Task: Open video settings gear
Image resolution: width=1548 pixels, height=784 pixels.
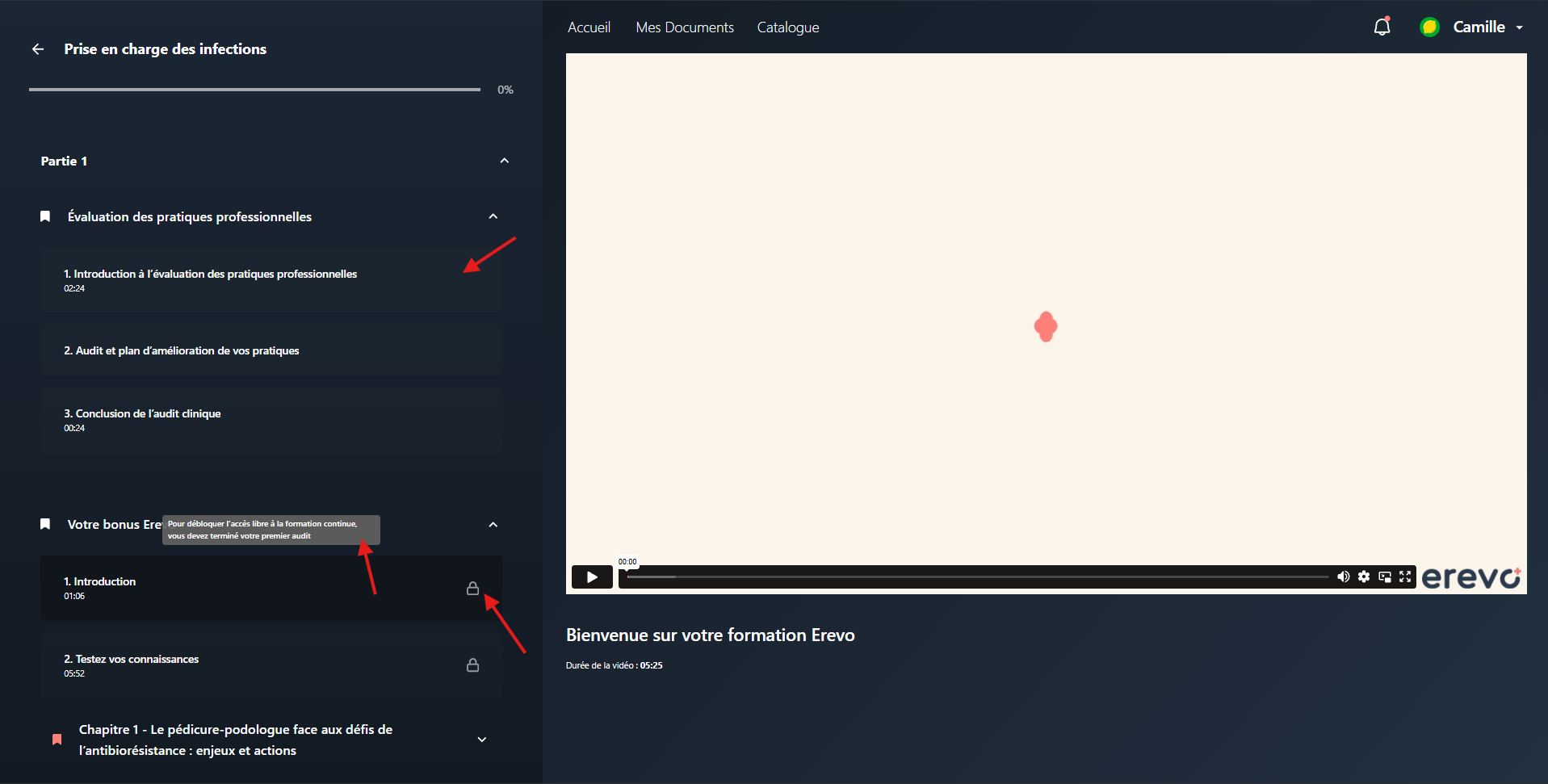Action: tap(1364, 576)
